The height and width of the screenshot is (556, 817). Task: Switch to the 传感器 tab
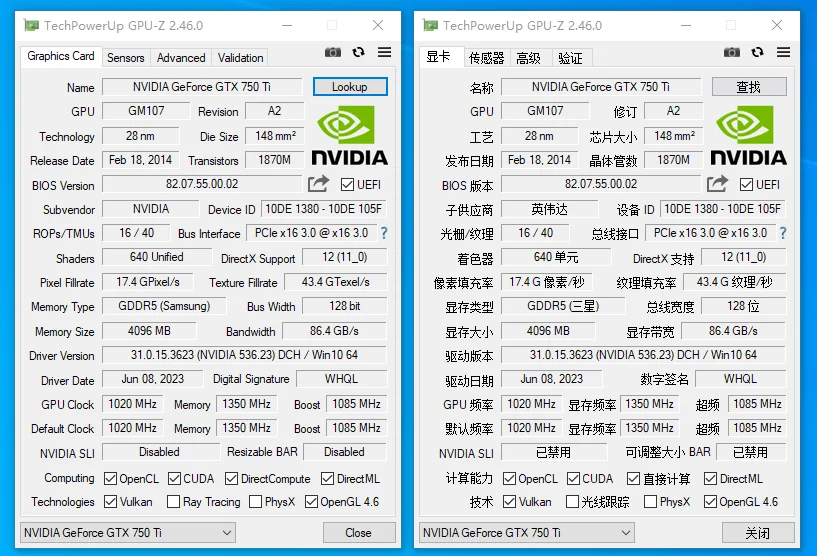(x=487, y=58)
